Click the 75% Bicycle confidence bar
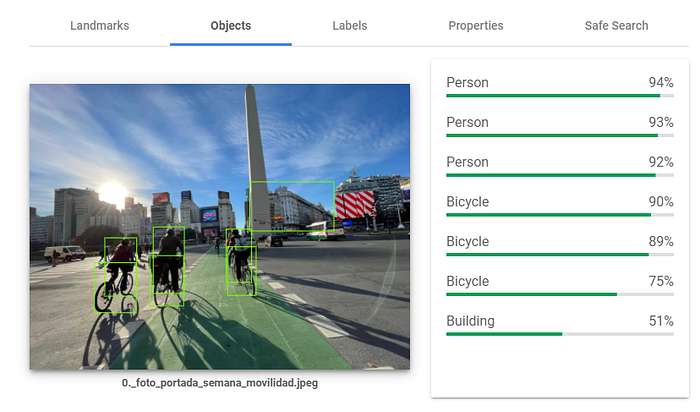The width and height of the screenshot is (700, 412). pos(560,294)
